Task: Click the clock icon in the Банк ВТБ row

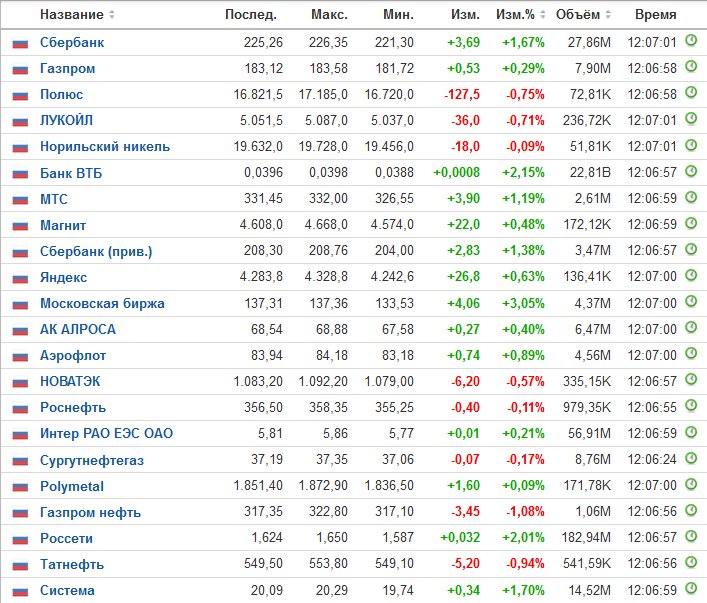Action: coord(691,171)
